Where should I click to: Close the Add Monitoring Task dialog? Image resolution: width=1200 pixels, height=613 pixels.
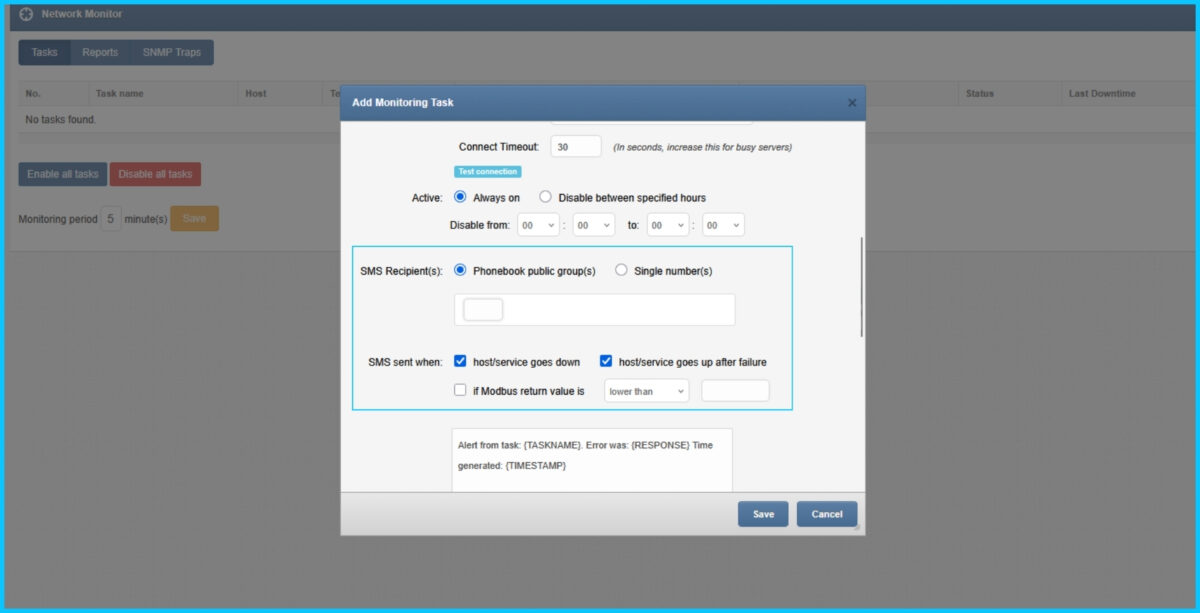pos(852,103)
